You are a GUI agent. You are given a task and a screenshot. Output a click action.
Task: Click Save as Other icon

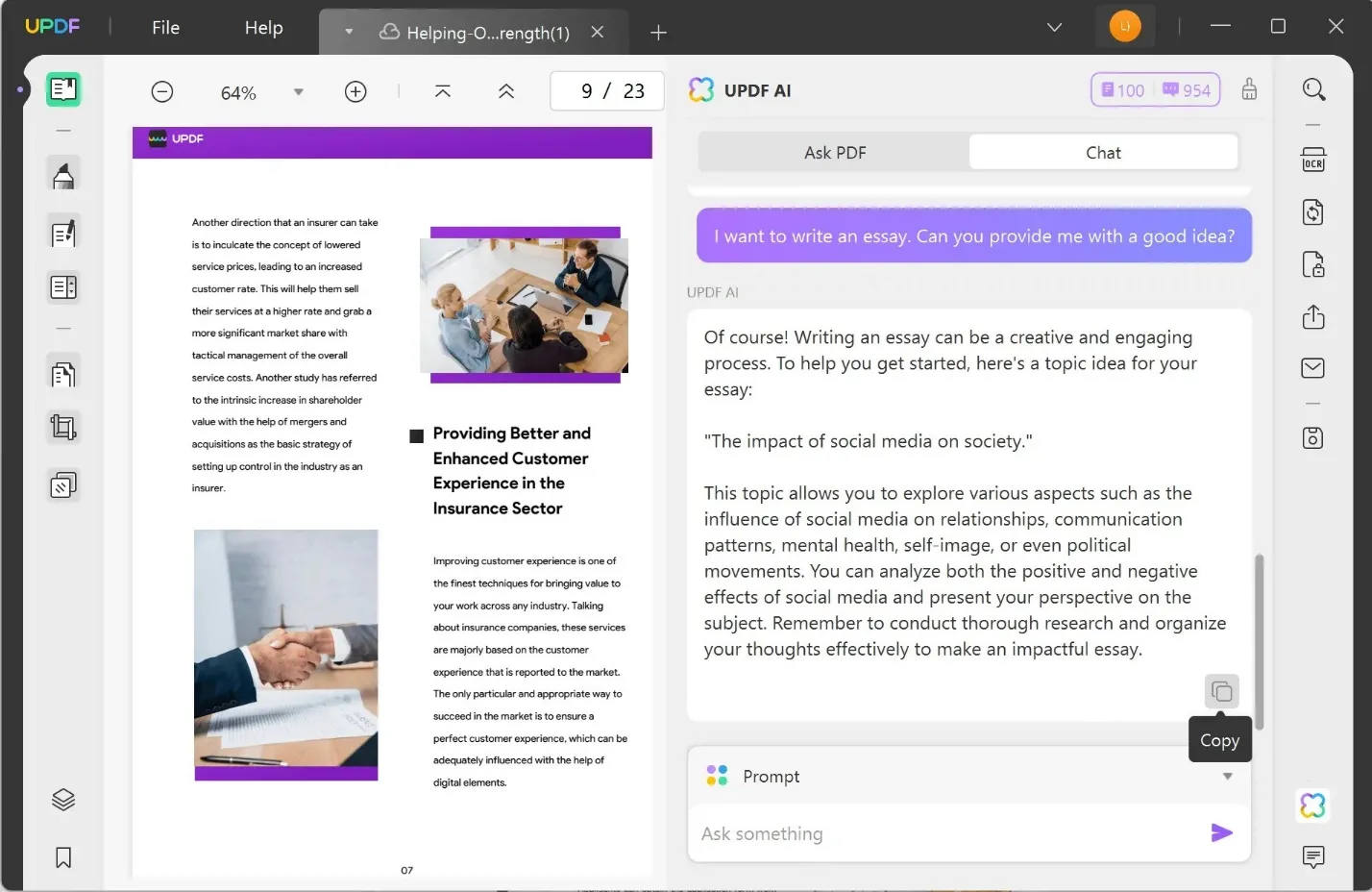(1313, 438)
